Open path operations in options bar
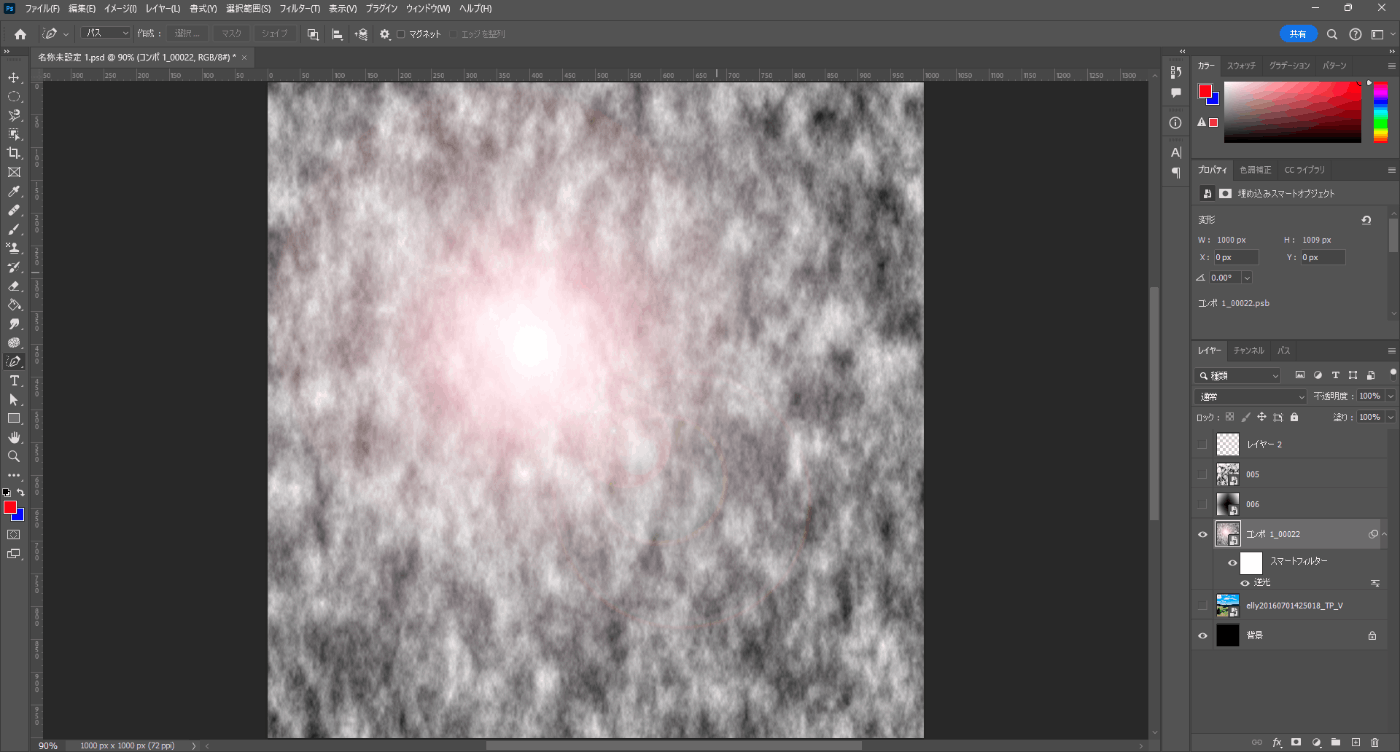The height and width of the screenshot is (752, 1400). 313,34
